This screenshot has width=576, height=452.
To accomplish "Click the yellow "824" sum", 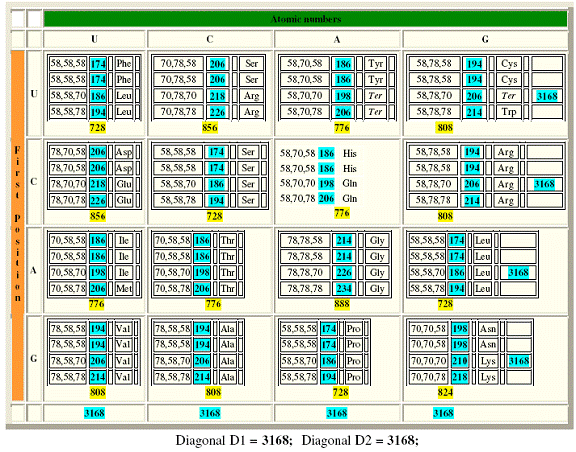I will coord(445,392).
